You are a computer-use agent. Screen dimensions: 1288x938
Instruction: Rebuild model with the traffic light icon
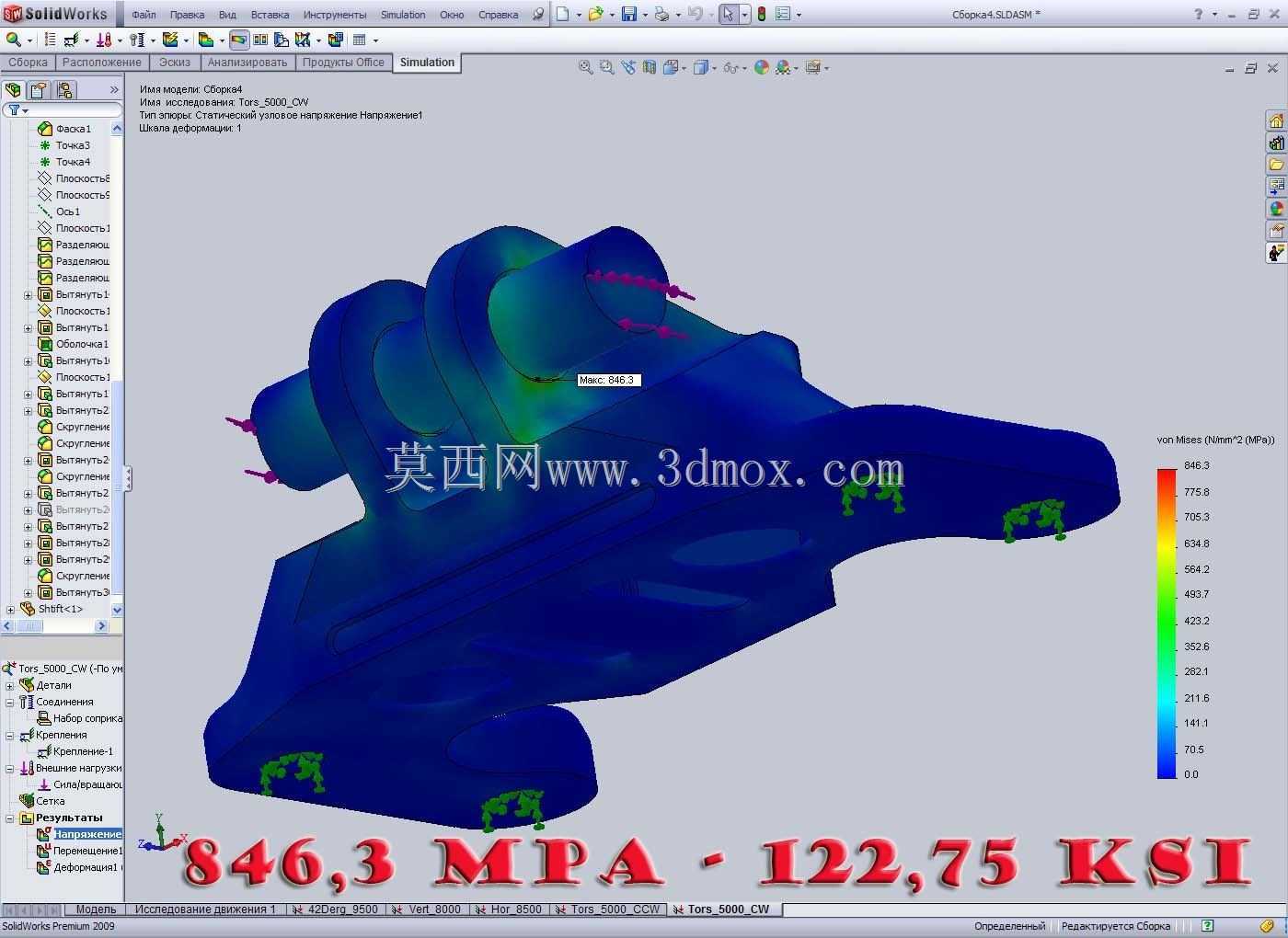point(761,14)
